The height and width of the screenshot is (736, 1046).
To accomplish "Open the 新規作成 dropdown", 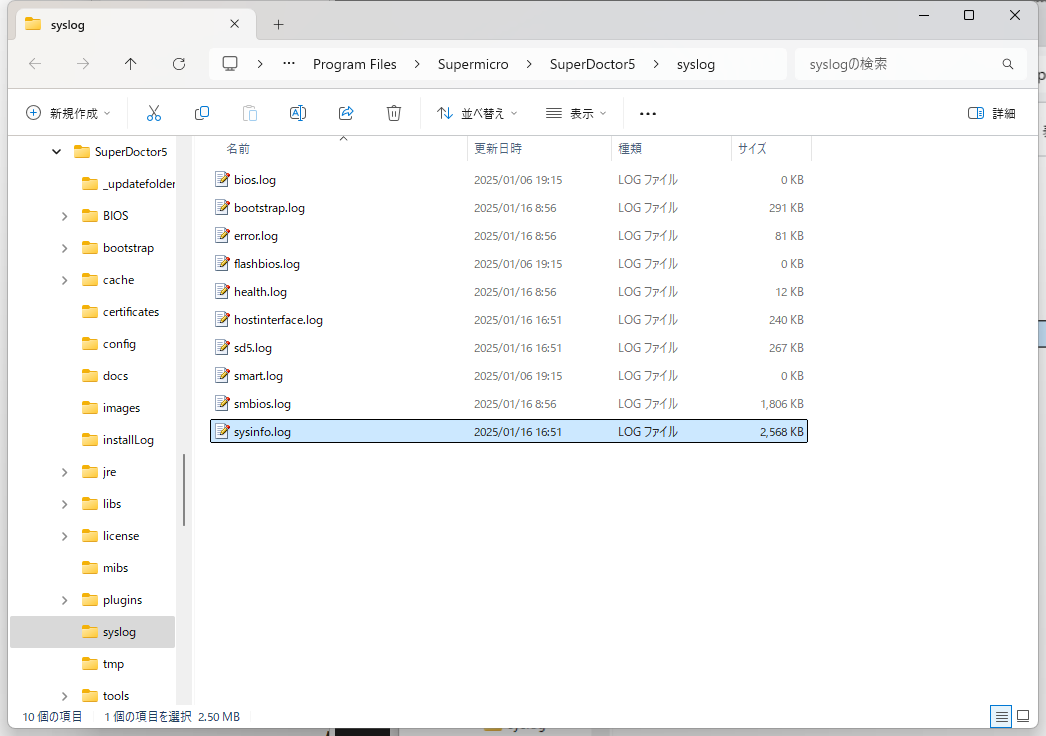I will [68, 113].
